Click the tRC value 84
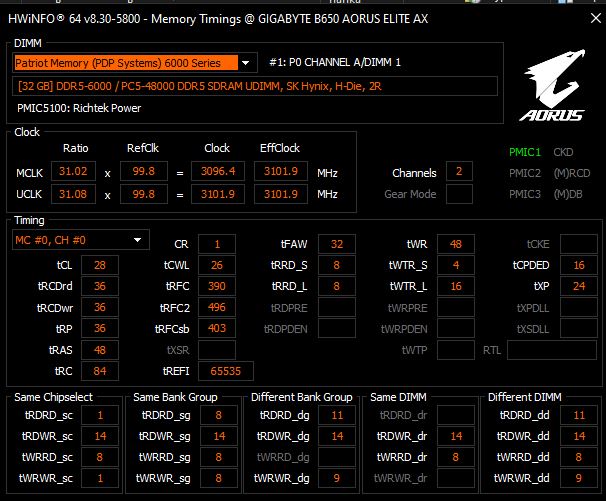 (x=100, y=371)
